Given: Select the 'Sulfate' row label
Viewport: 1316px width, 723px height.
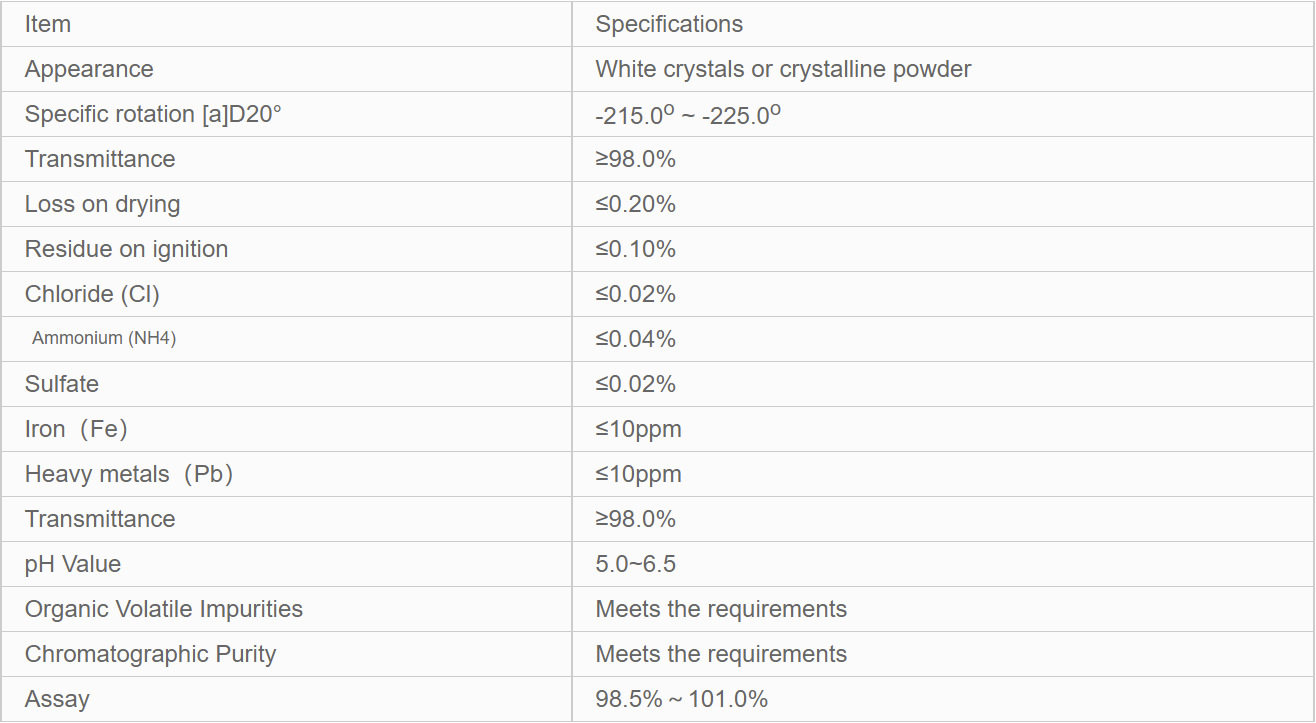Looking at the screenshot, I should 62,384.
